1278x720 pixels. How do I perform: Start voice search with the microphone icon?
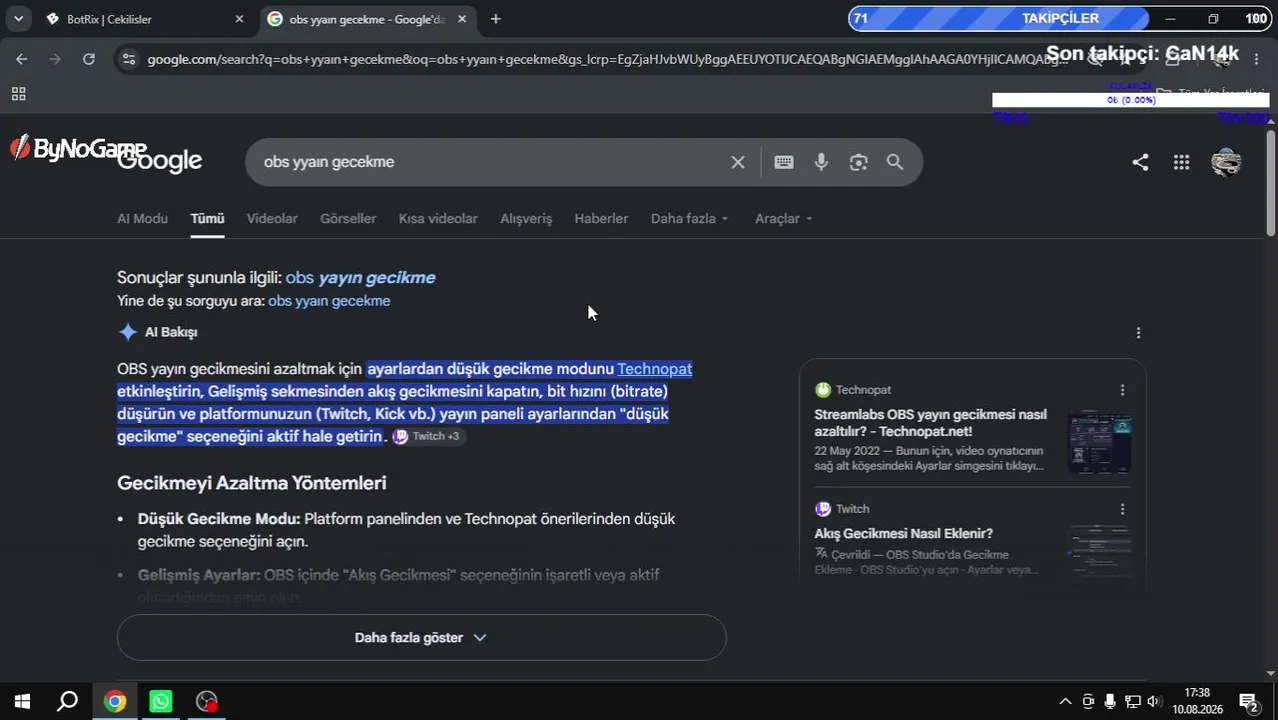click(821, 162)
